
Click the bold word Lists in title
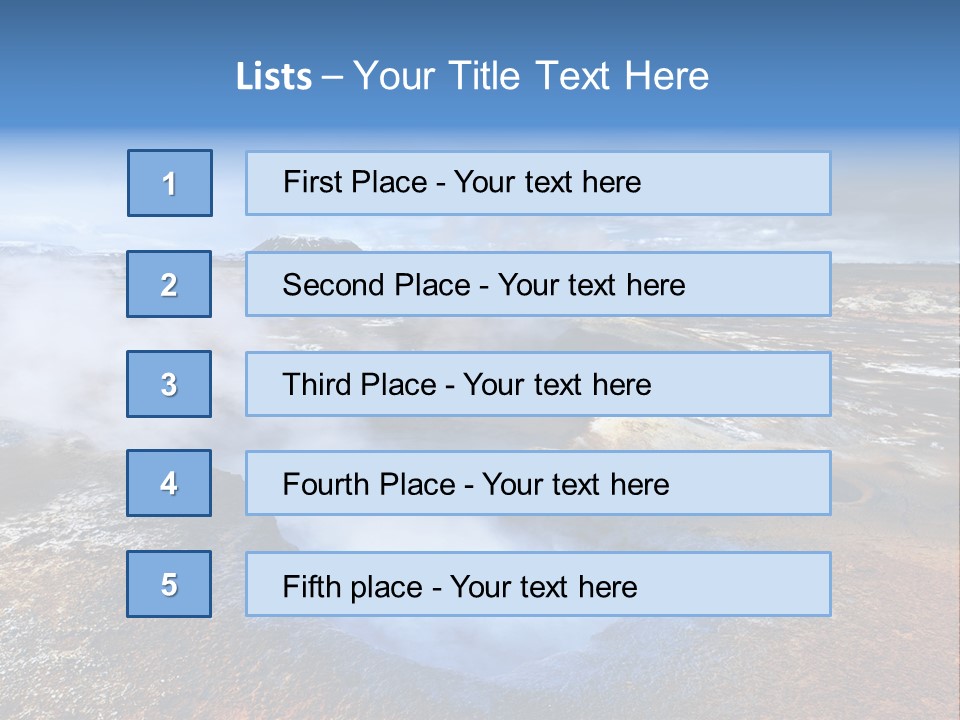pyautogui.click(x=273, y=77)
